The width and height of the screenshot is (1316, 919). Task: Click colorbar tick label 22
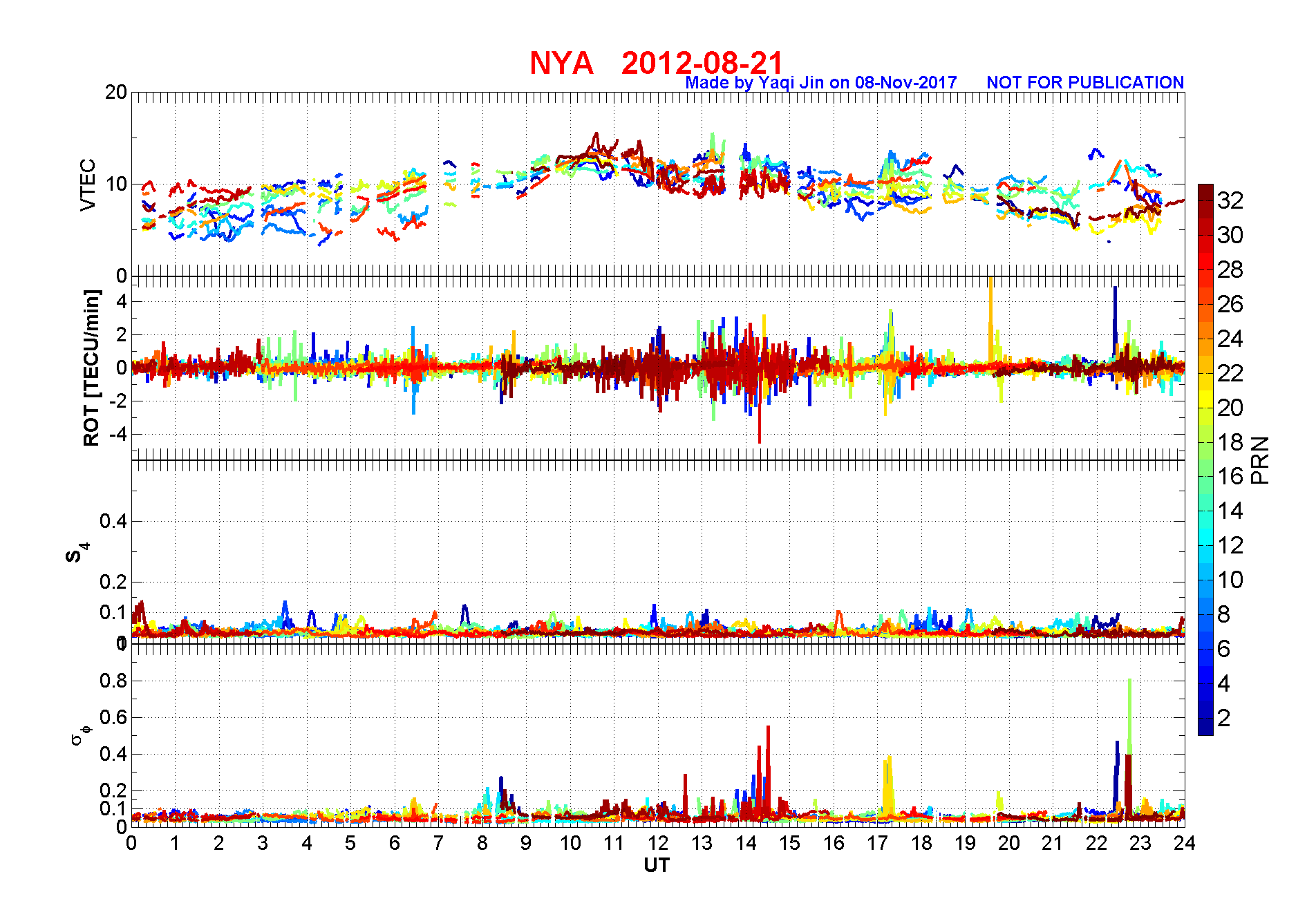(1230, 374)
